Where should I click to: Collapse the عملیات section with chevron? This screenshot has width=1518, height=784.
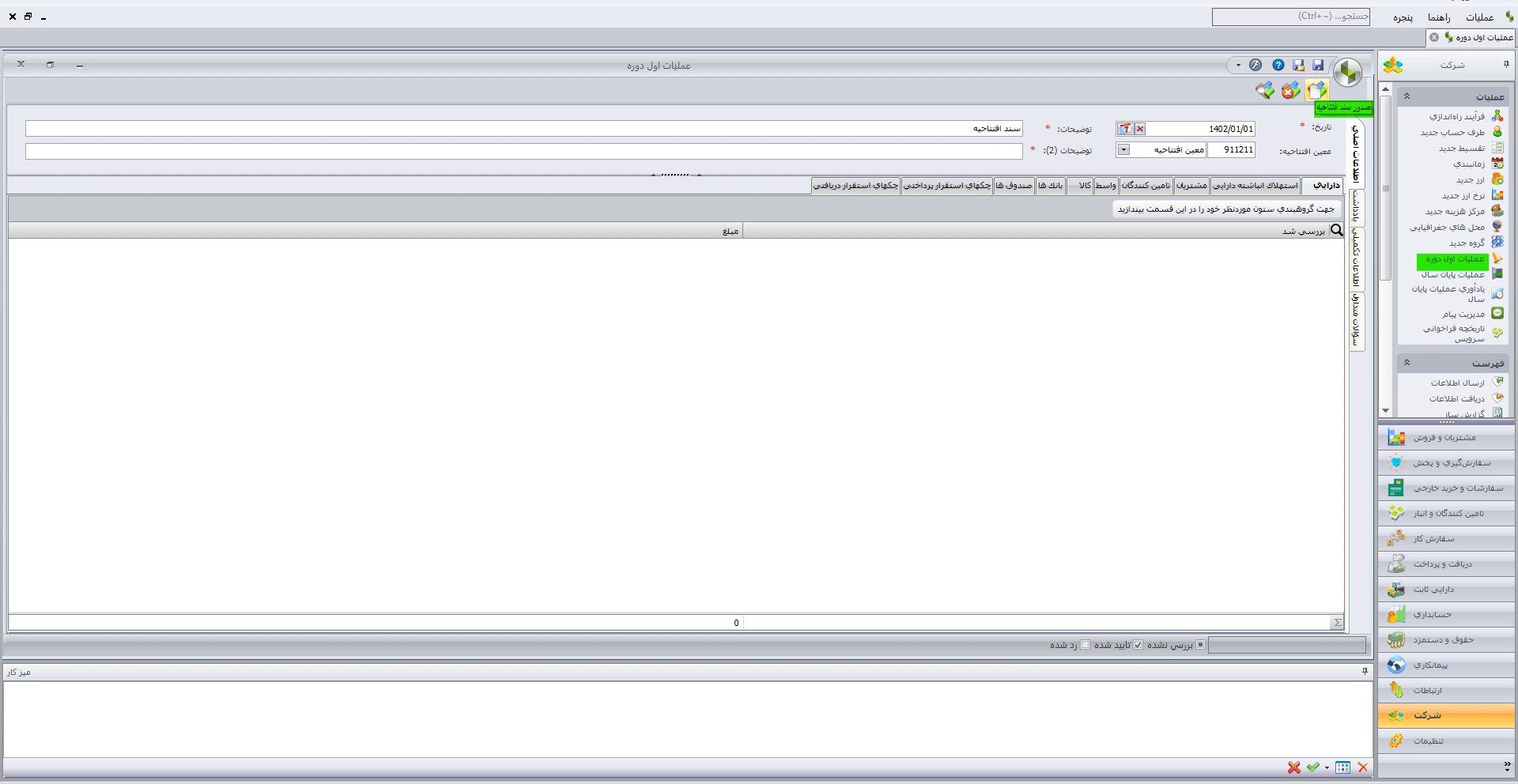coord(1407,96)
